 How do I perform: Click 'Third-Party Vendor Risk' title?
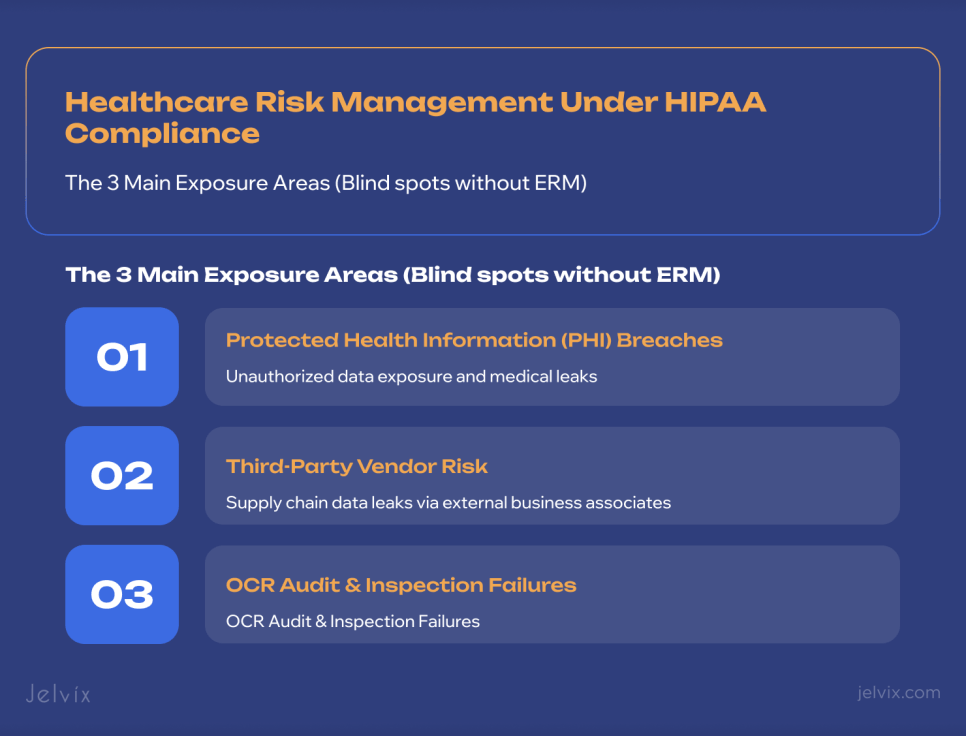[357, 466]
